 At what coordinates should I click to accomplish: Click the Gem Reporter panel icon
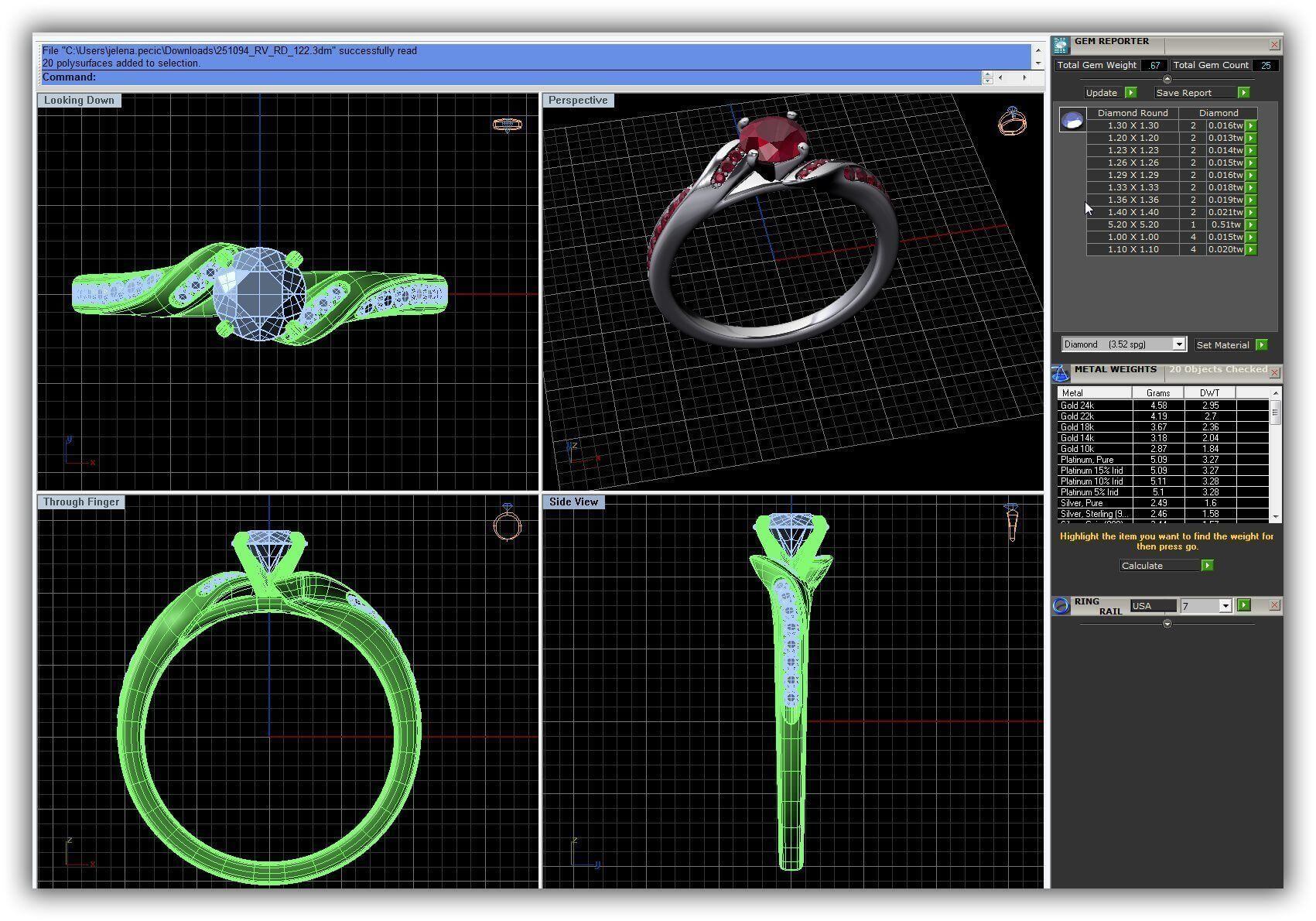coord(1061,46)
